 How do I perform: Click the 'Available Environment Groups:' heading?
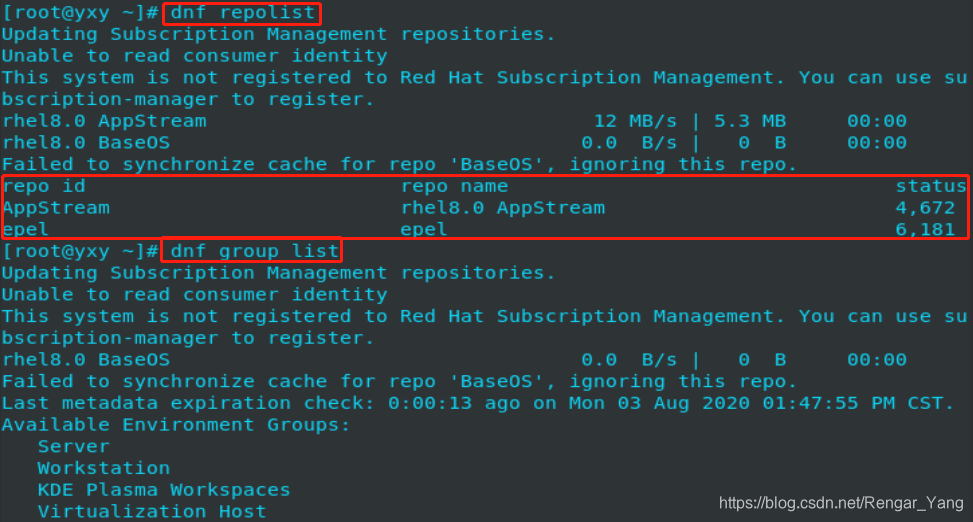pyautogui.click(x=176, y=425)
